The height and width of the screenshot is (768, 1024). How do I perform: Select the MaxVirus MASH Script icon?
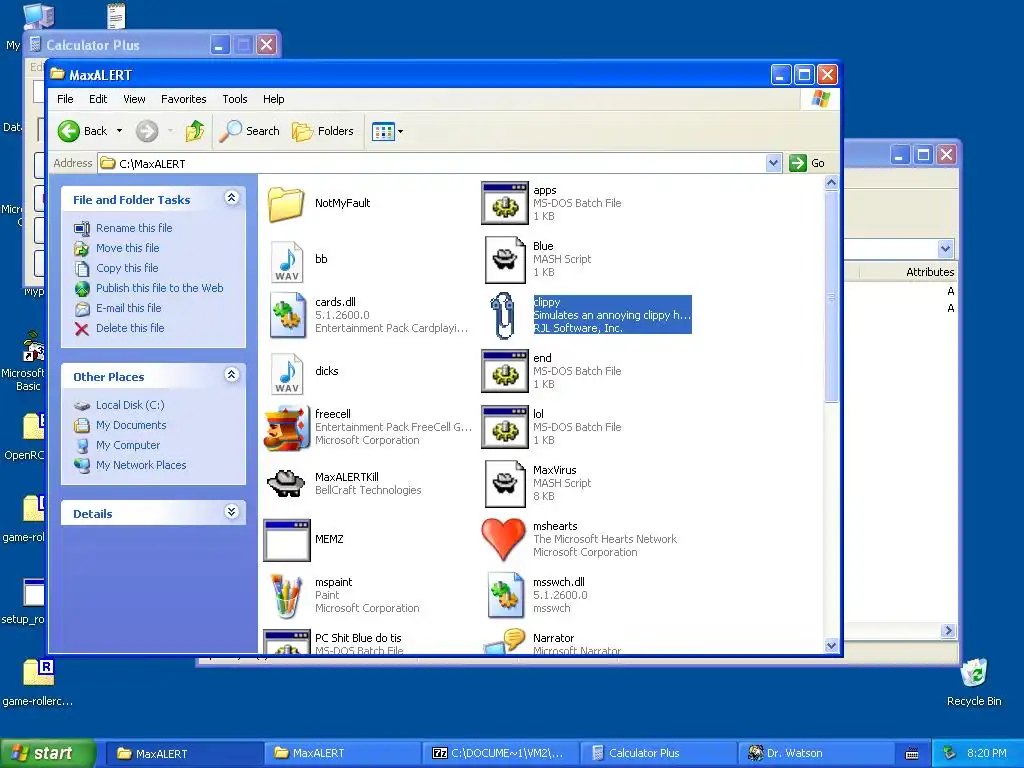[x=505, y=484]
